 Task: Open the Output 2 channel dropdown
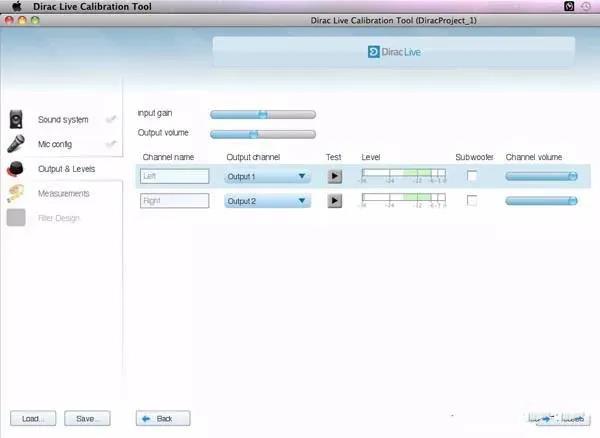(267, 201)
